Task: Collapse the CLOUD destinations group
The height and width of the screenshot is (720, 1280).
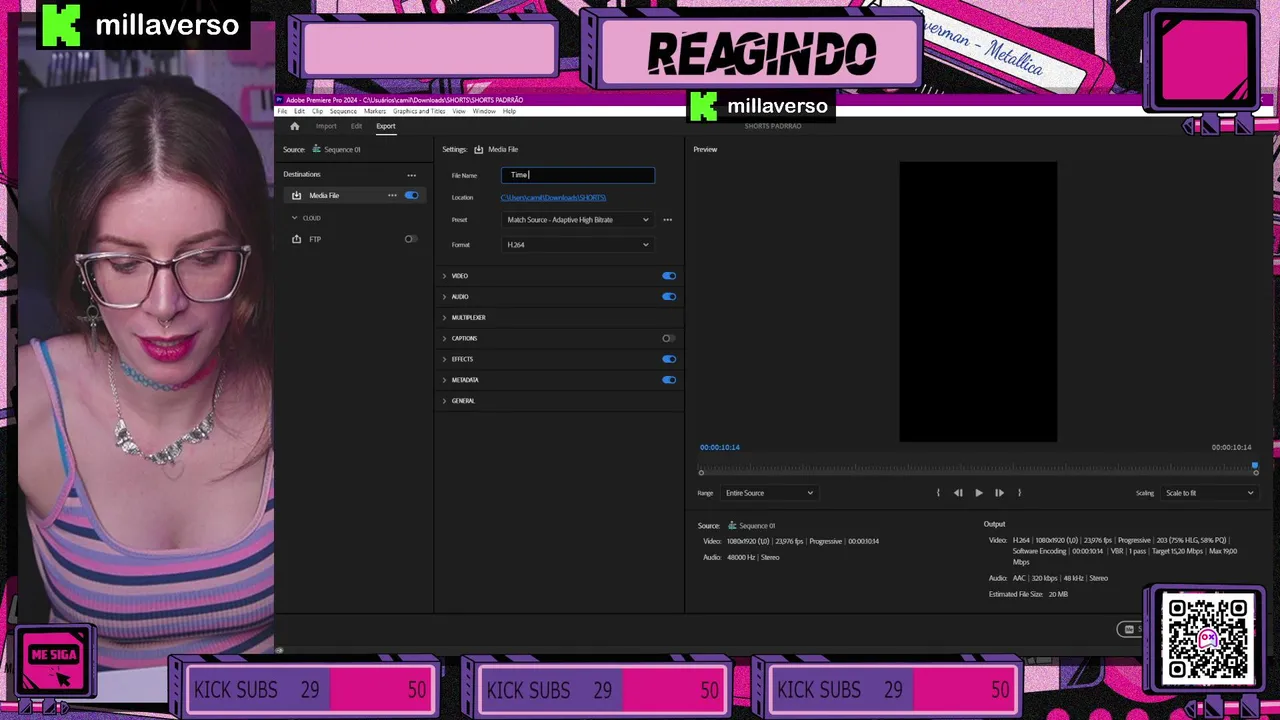Action: click(295, 218)
